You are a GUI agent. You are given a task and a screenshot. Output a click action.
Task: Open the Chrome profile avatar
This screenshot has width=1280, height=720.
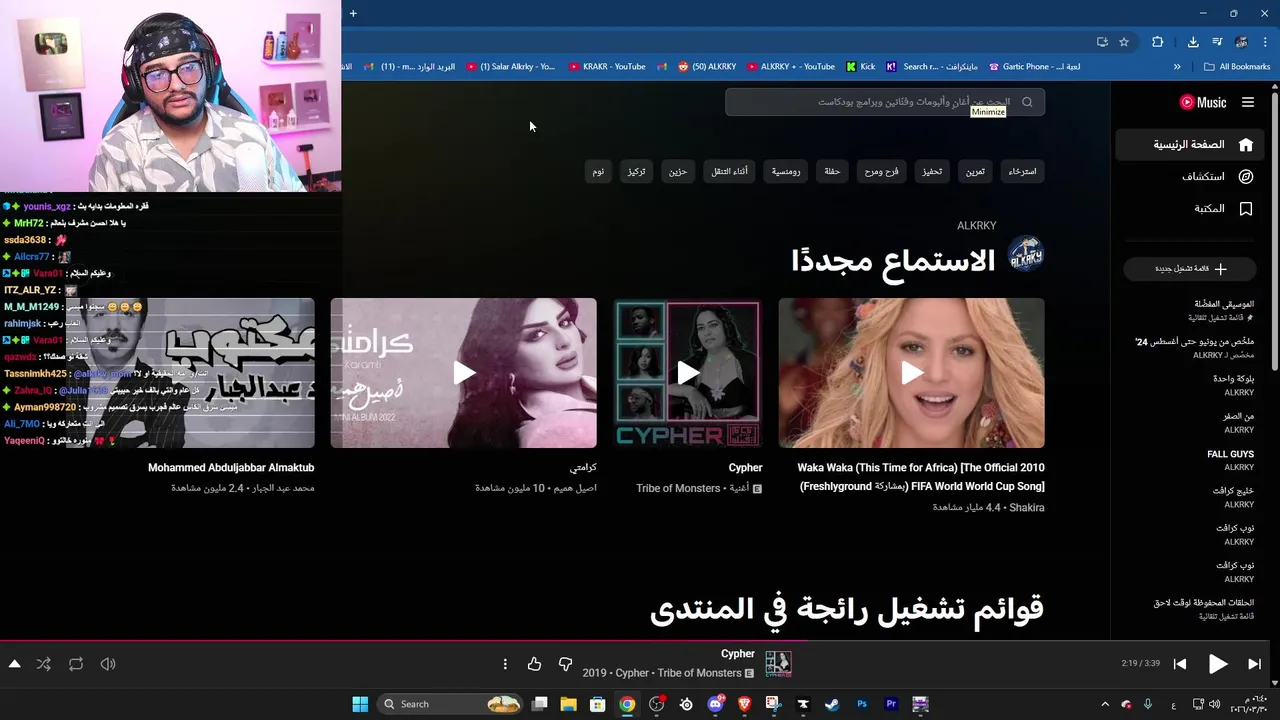tap(1241, 42)
